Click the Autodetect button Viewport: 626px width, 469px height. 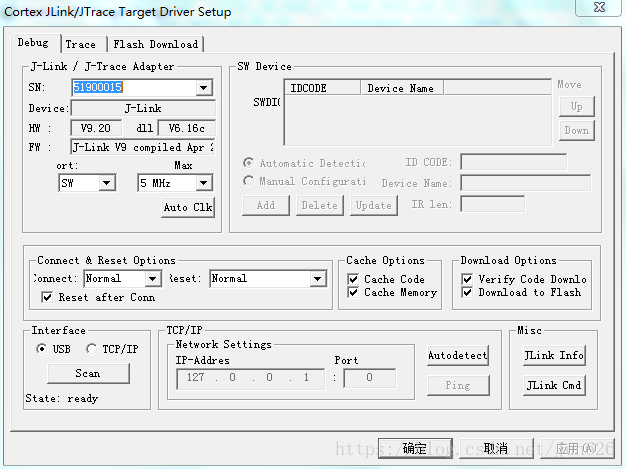point(458,356)
